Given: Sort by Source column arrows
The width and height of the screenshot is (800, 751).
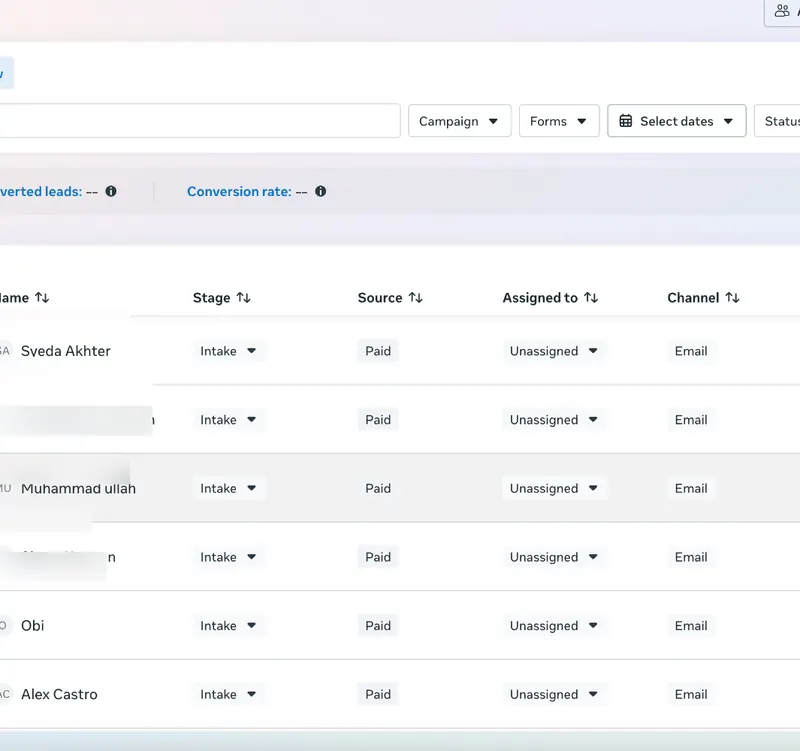Looking at the screenshot, I should point(416,297).
